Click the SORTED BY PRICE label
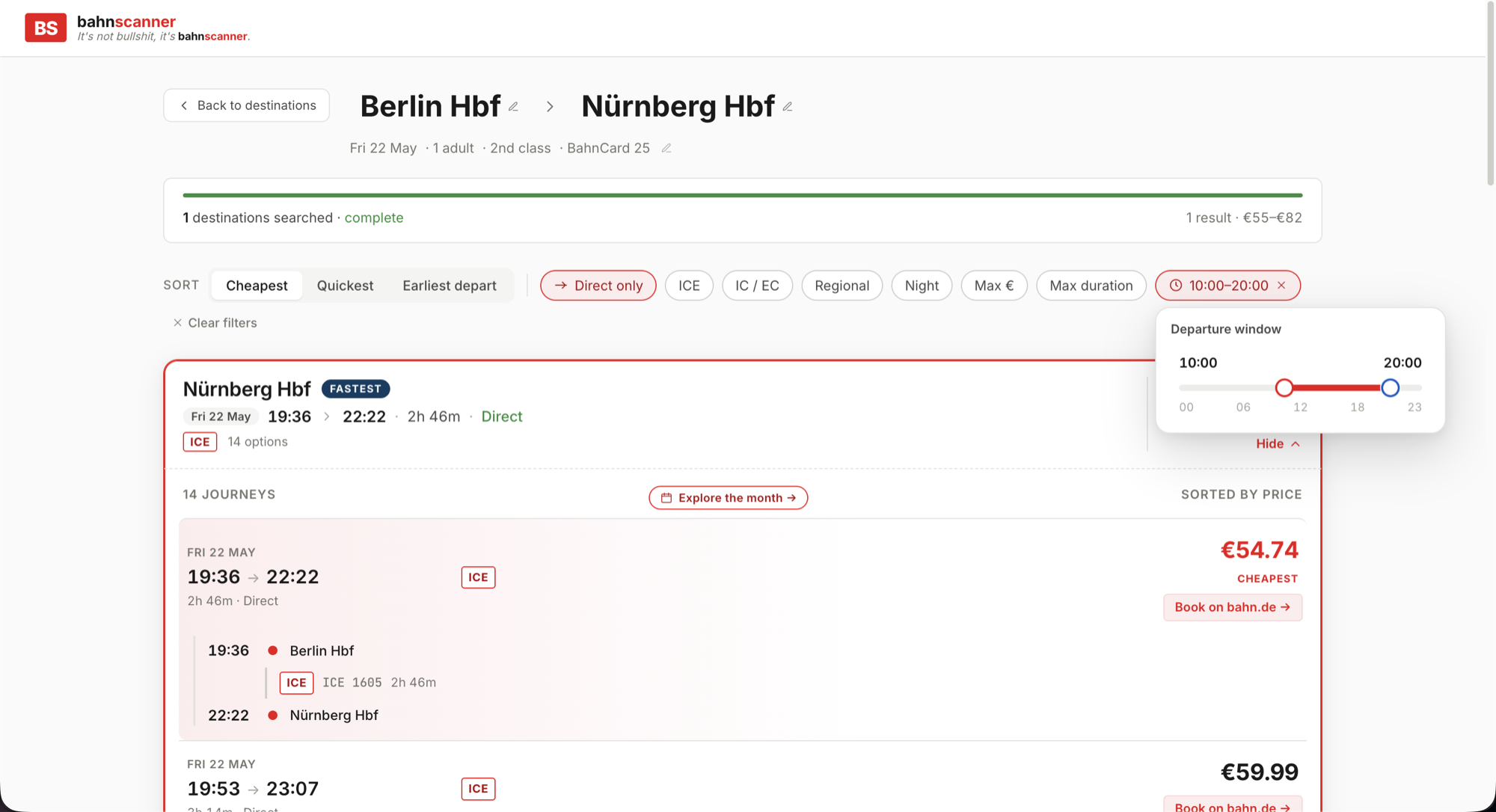Viewport: 1496px width, 812px height. coord(1242,494)
